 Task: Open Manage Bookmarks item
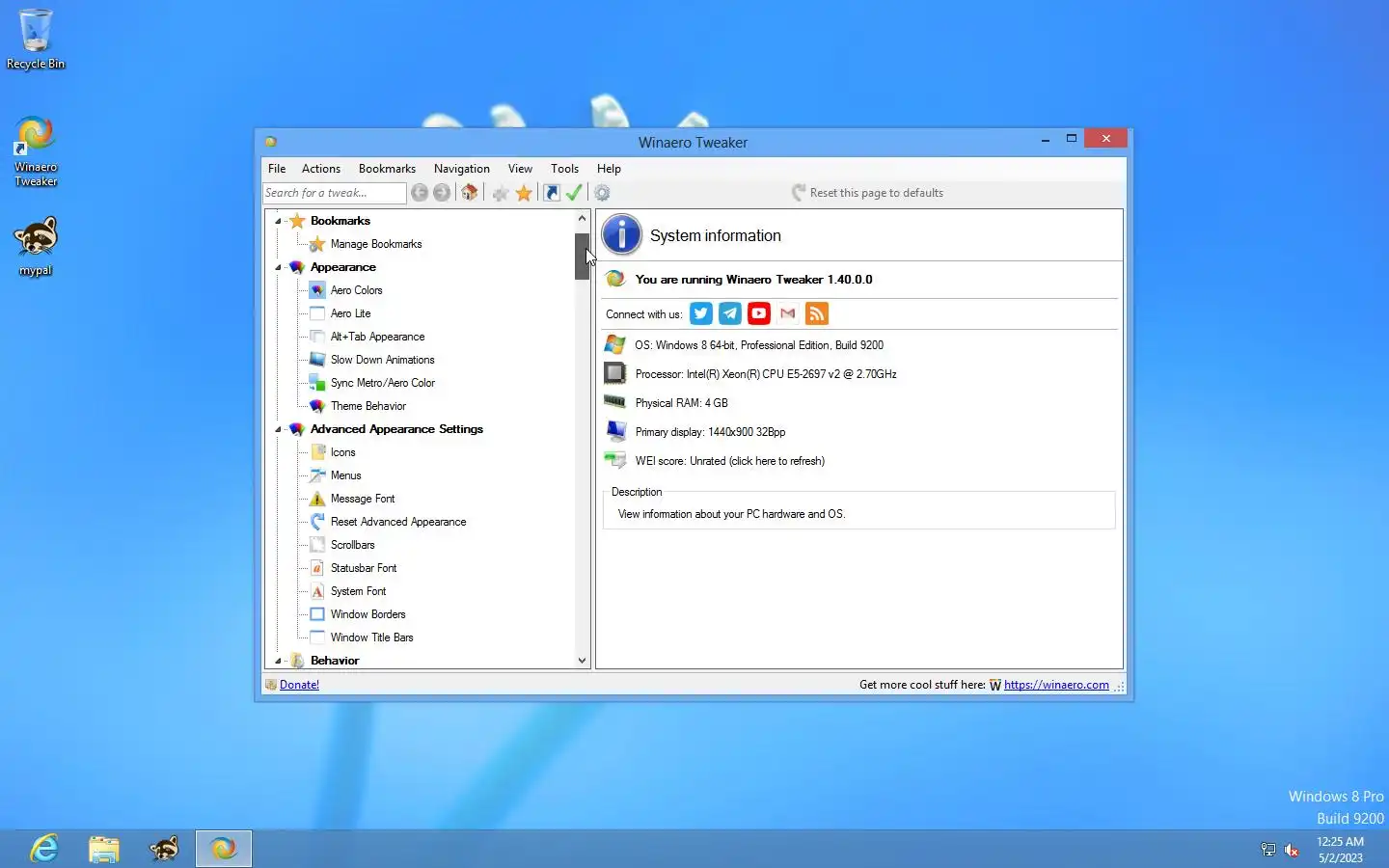point(375,244)
